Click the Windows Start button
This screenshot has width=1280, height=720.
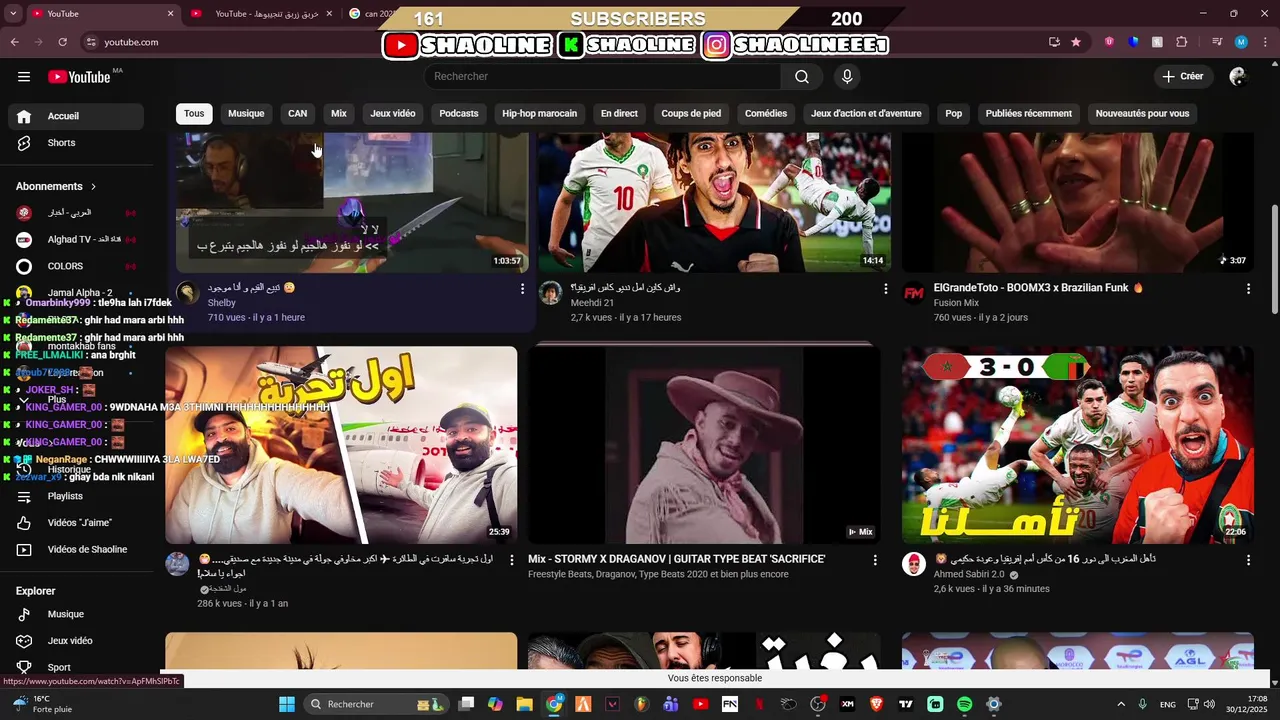pyautogui.click(x=287, y=704)
